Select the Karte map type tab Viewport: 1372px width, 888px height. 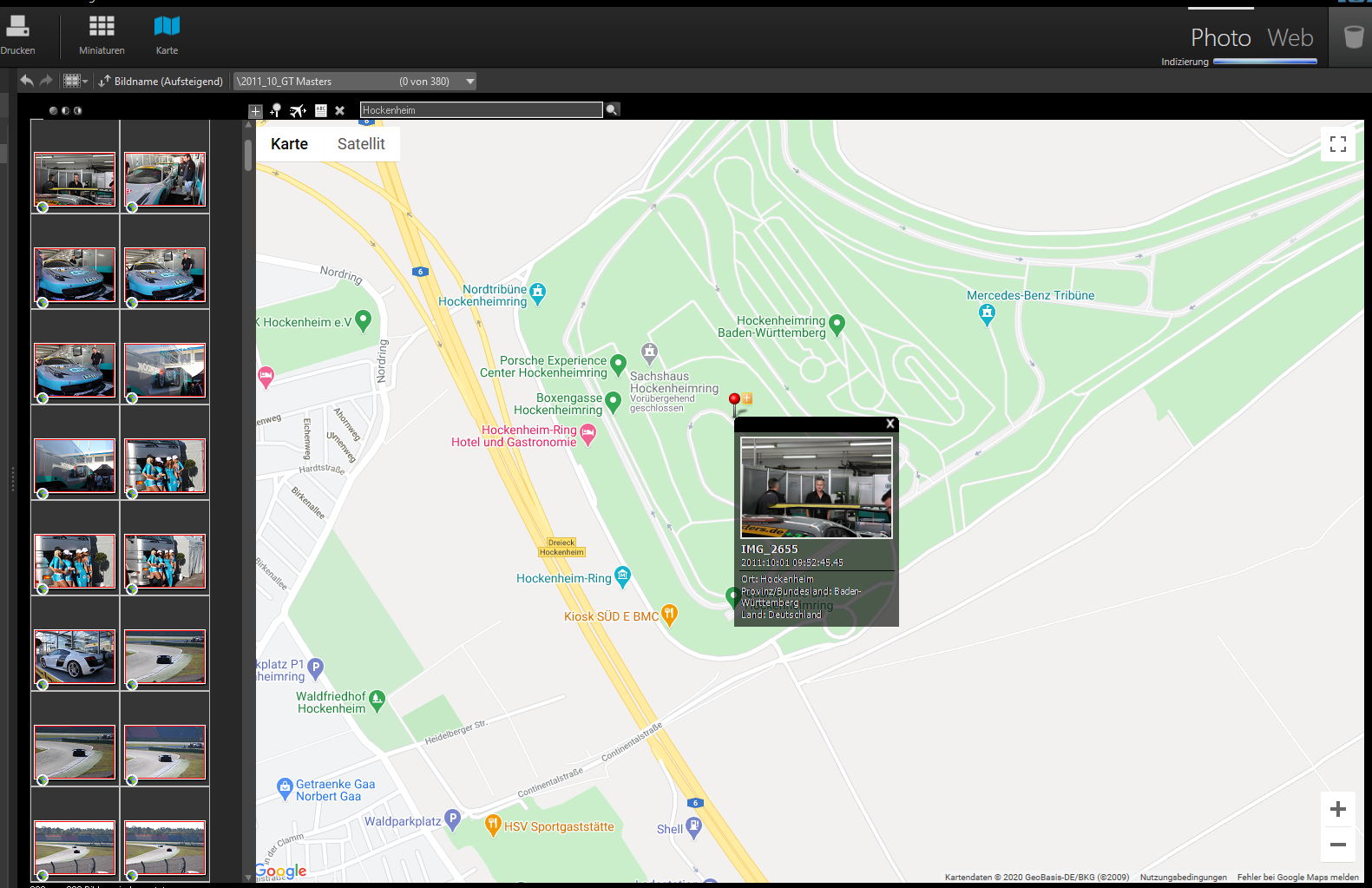[289, 144]
